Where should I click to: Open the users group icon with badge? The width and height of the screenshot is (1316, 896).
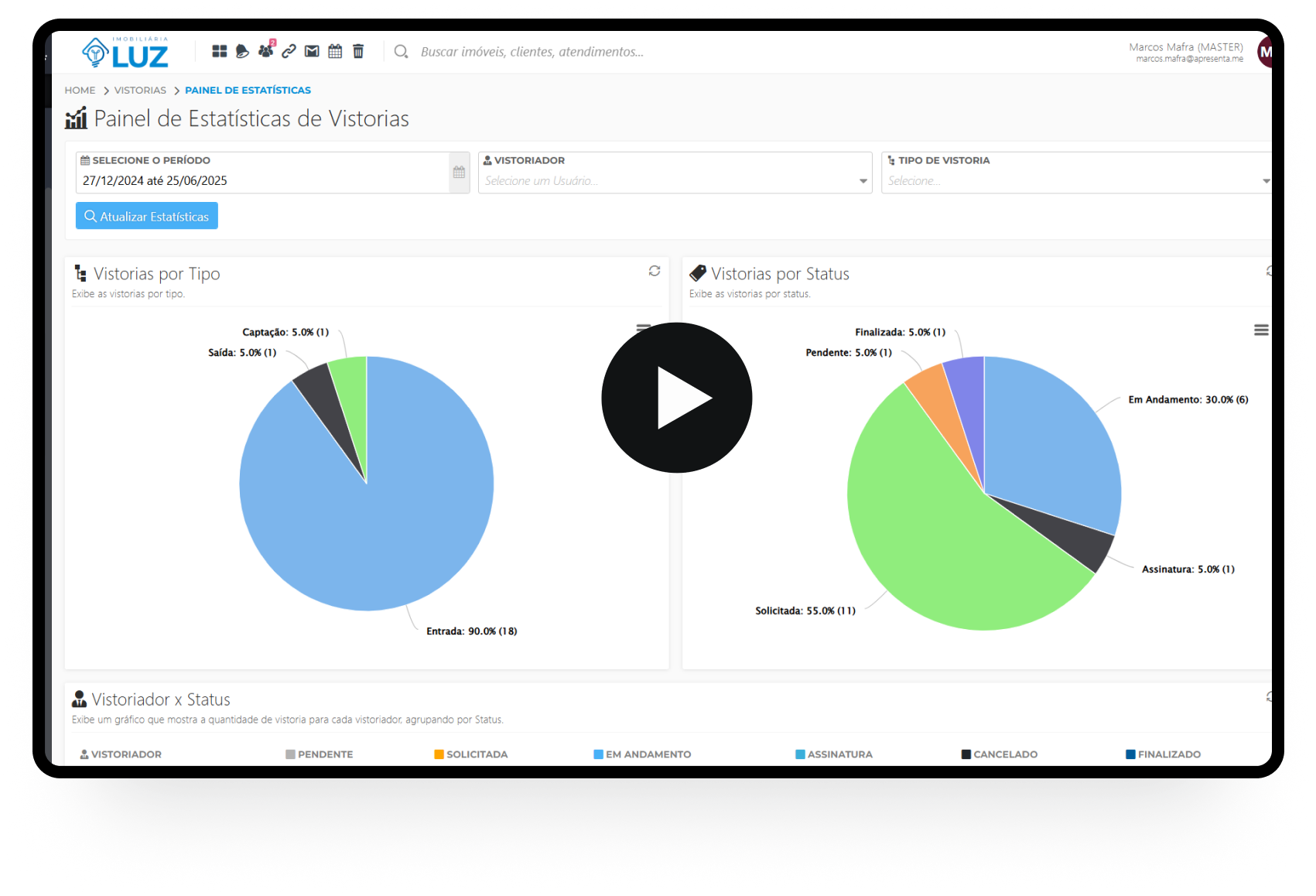tap(265, 51)
